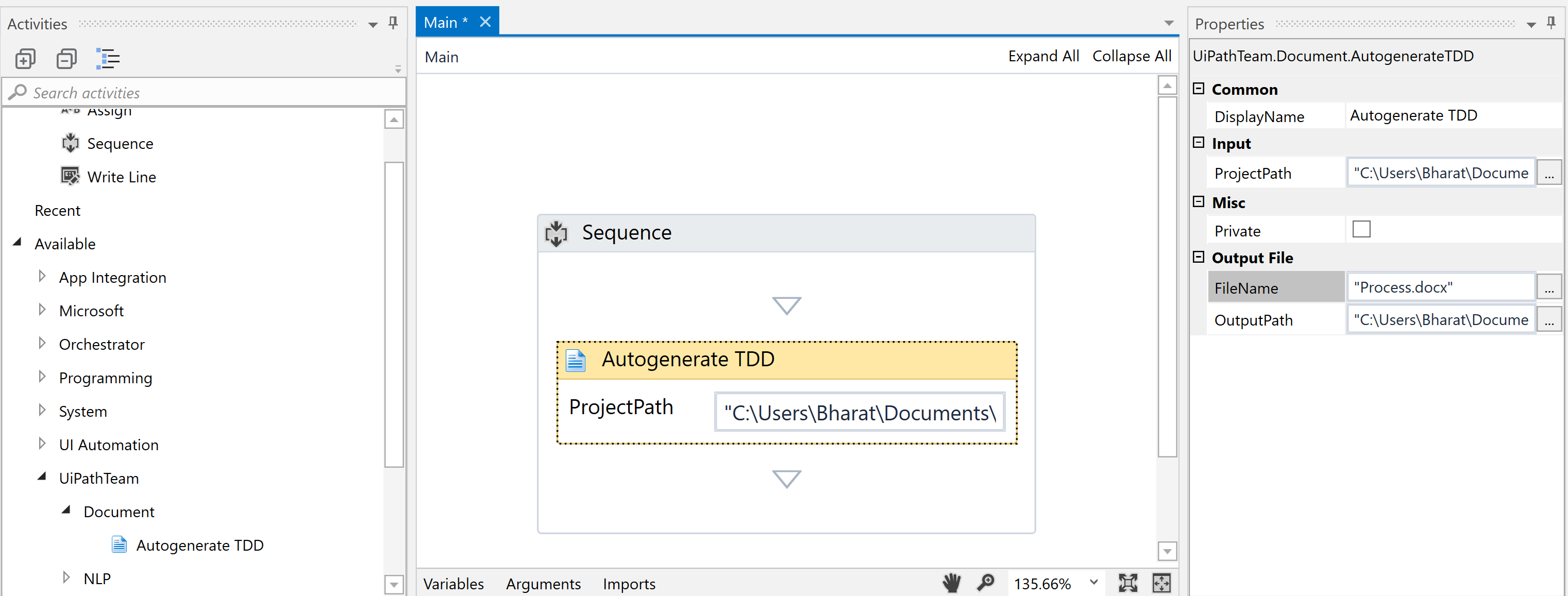Collapse the Output File property section
This screenshot has width=1568, height=596.
pos(1199,257)
